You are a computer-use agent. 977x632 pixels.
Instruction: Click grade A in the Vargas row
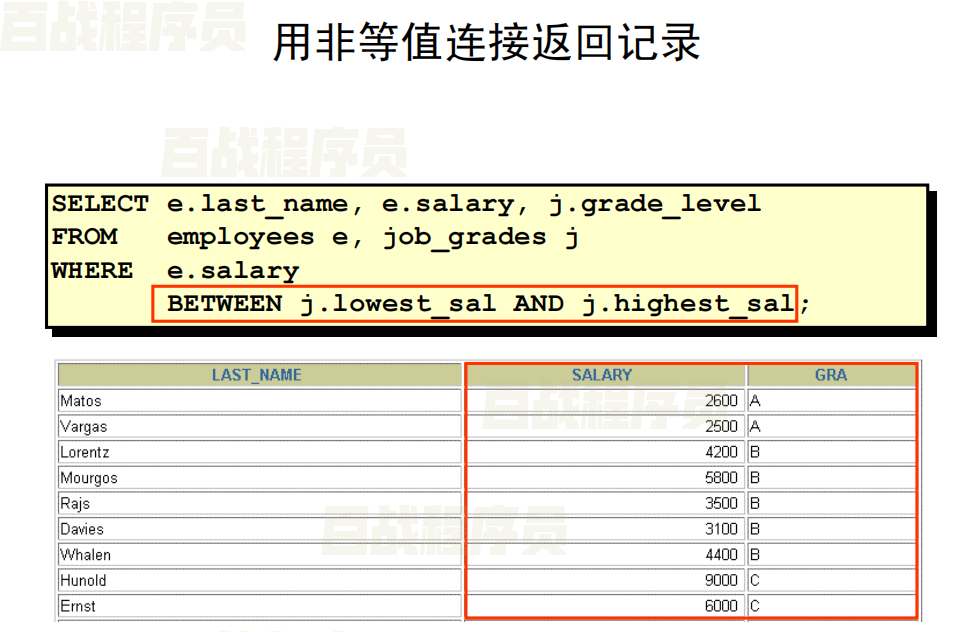coord(756,427)
